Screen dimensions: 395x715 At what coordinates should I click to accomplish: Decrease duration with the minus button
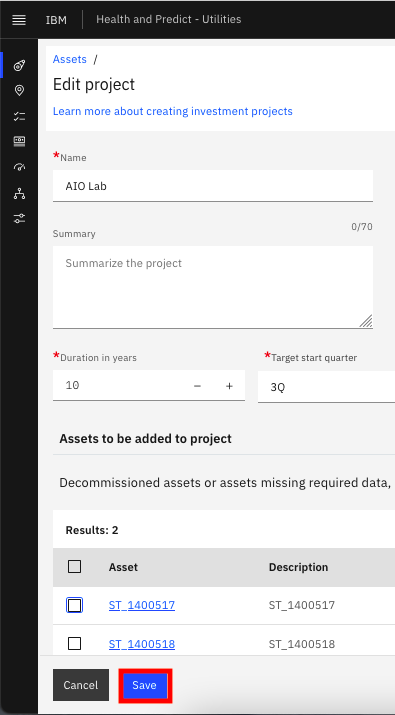click(198, 386)
